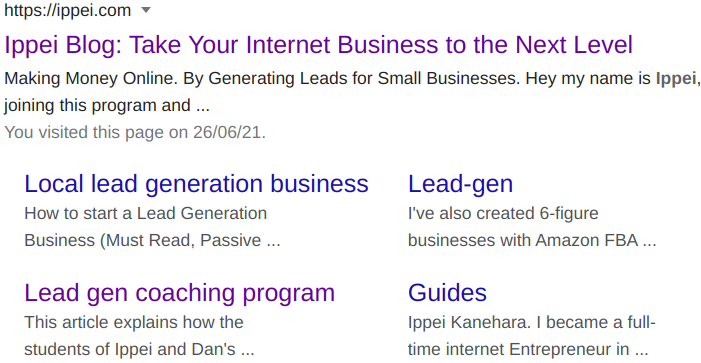The image size is (701, 363).
Task: Open the 'Lead-gen' sitelink
Action: (x=460, y=184)
